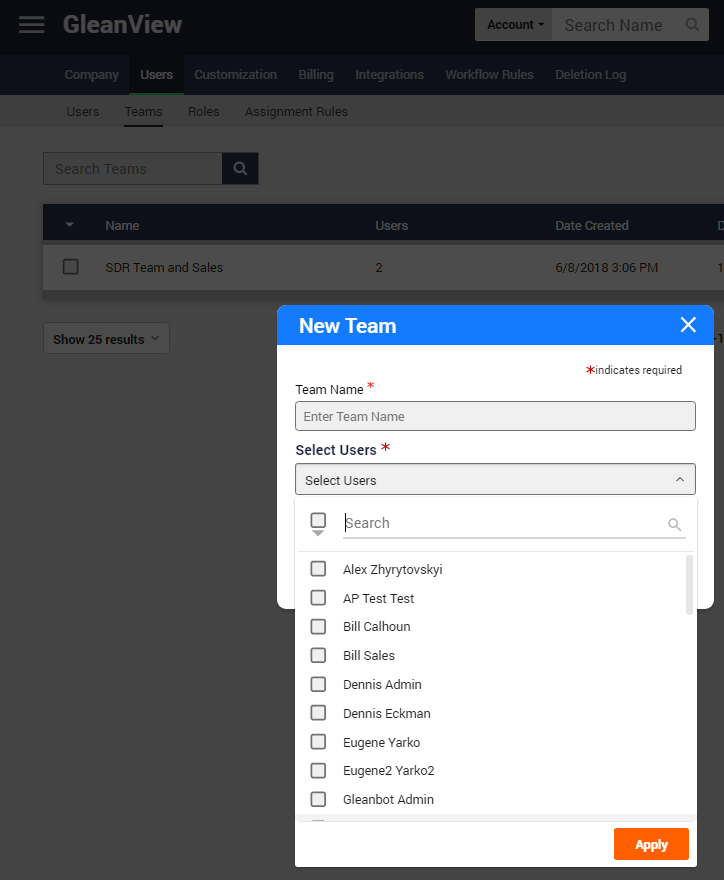Go to the Workflow Rules tab
The height and width of the screenshot is (880, 724).
[x=489, y=75]
